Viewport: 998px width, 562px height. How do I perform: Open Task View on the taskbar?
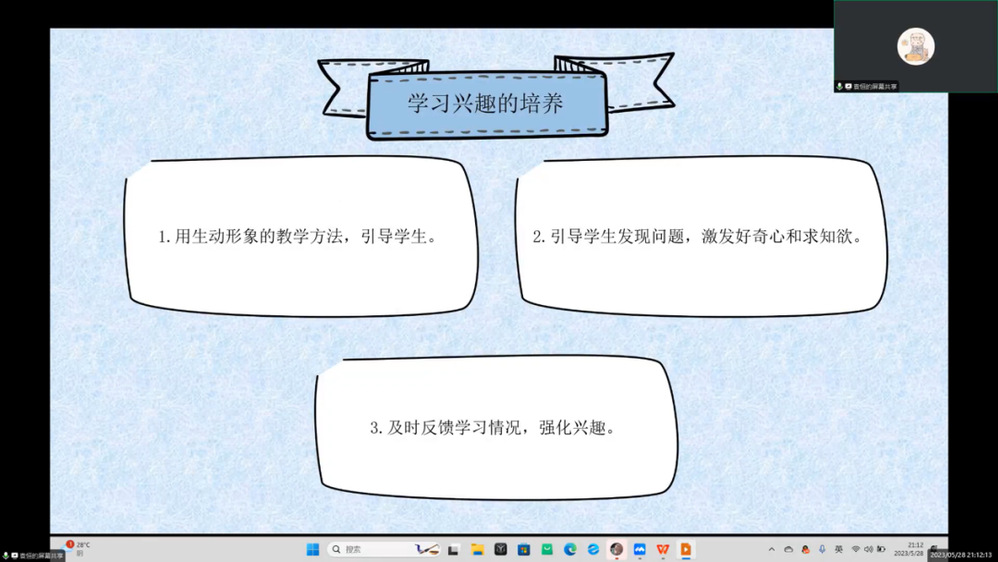tap(453, 549)
